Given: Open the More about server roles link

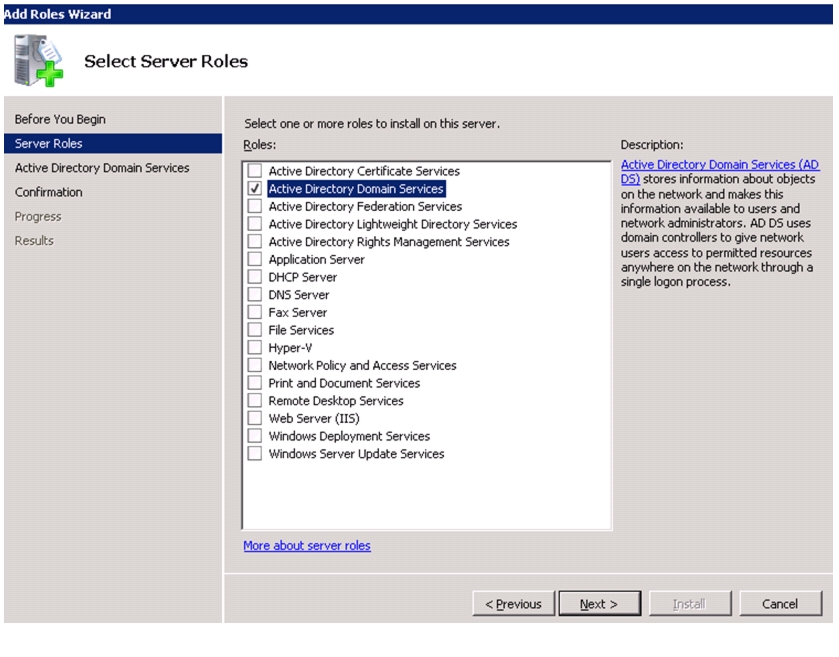Looking at the screenshot, I should click(307, 545).
